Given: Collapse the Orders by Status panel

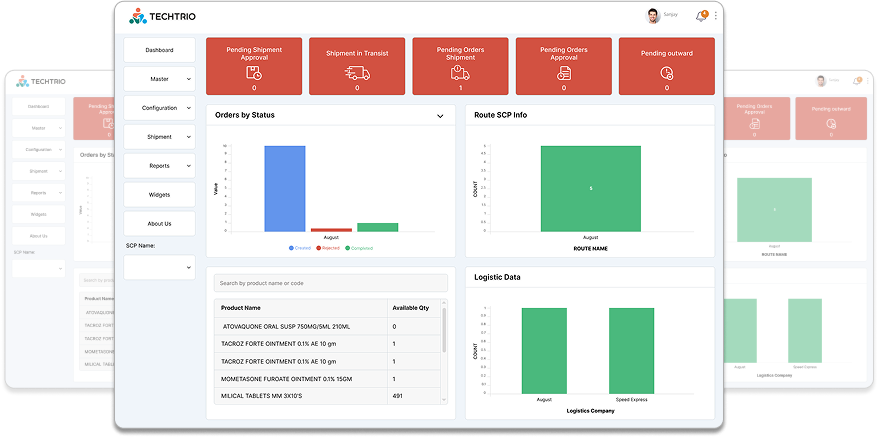Looking at the screenshot, I should (439, 116).
